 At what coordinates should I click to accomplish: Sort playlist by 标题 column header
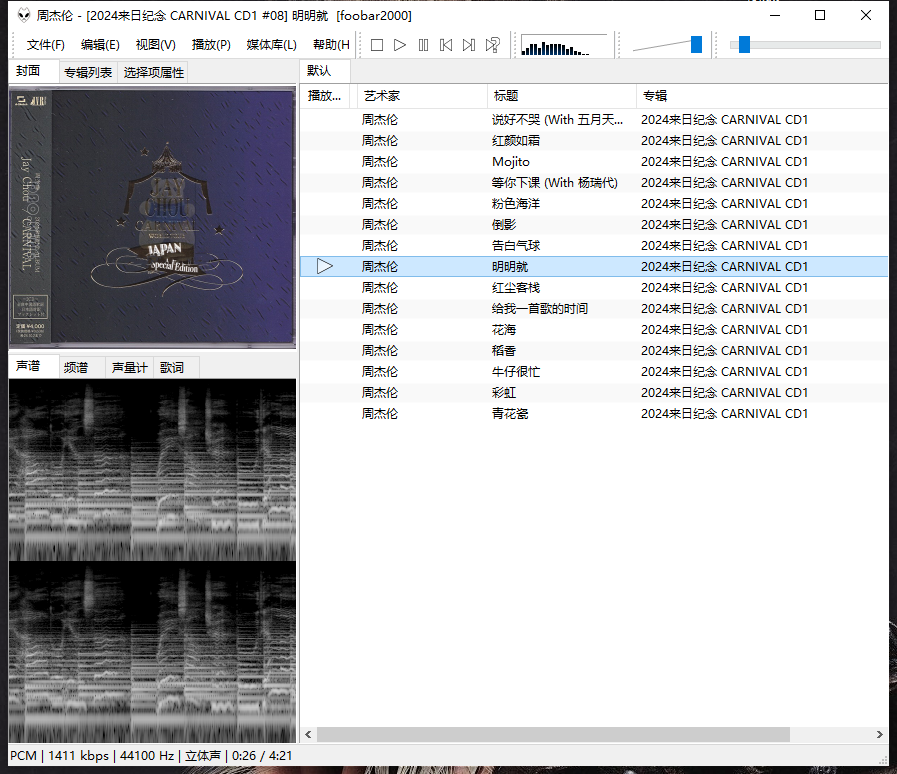point(505,96)
